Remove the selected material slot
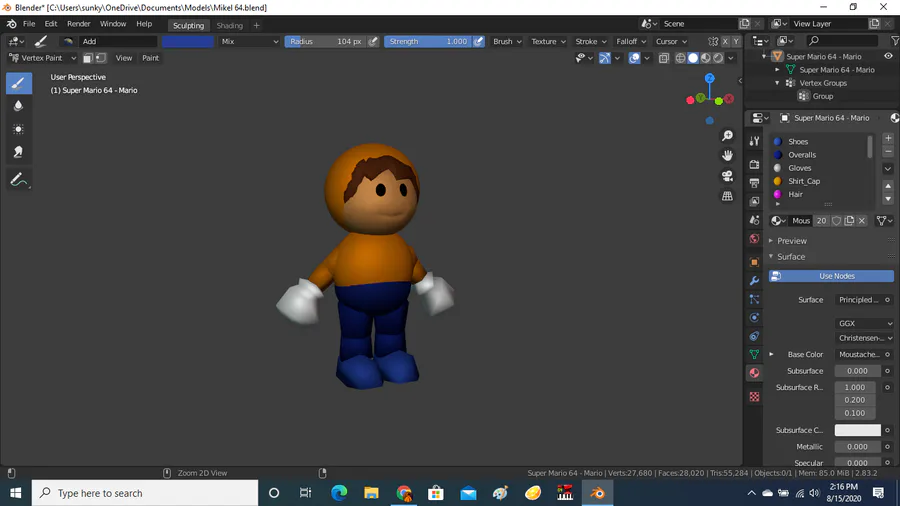Screen dimensions: 900x506 [x=888, y=151]
